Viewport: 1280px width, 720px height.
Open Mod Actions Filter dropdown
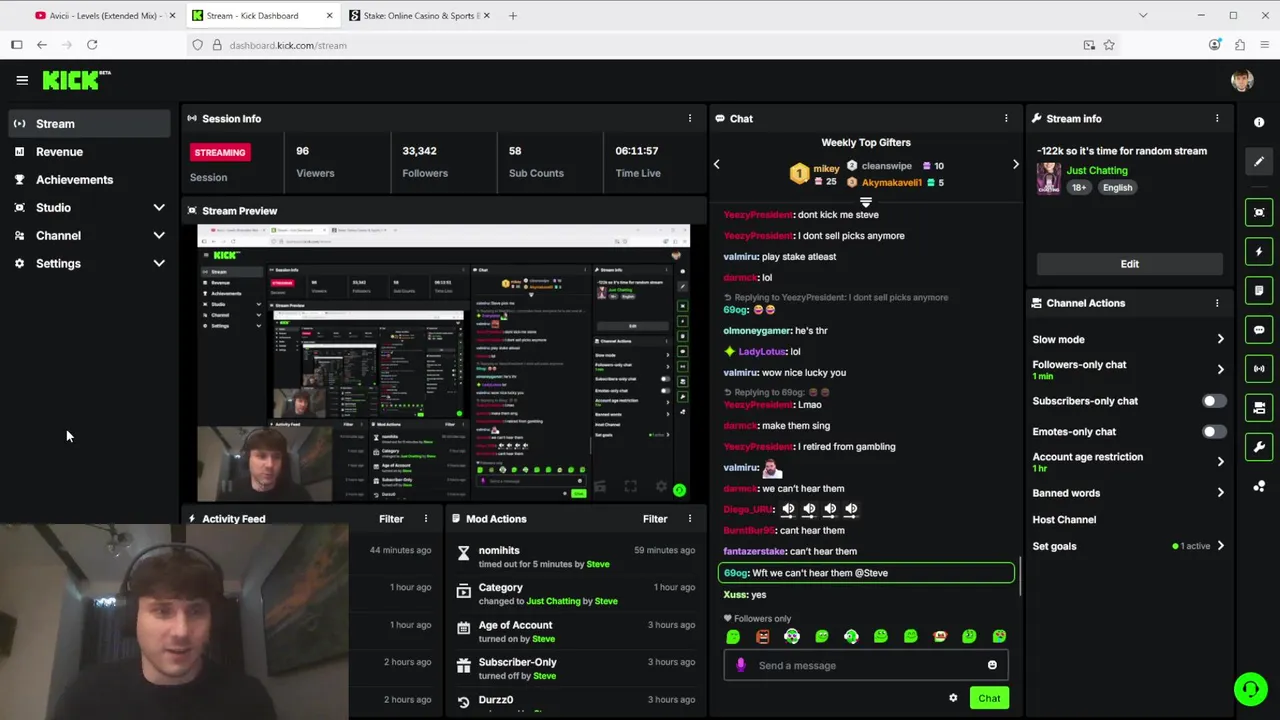pyautogui.click(x=655, y=519)
